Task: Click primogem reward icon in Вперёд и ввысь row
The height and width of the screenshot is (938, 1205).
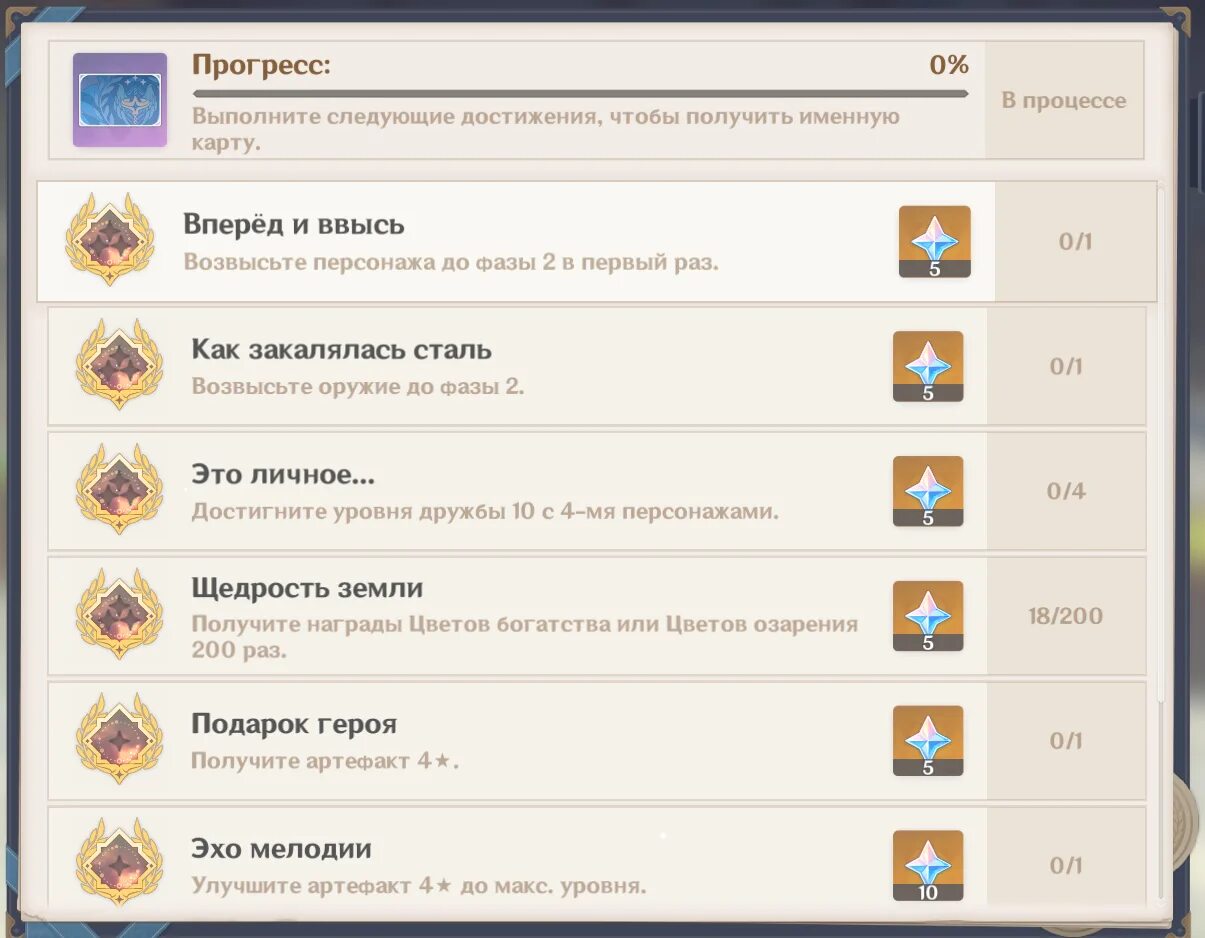Action: 935,241
